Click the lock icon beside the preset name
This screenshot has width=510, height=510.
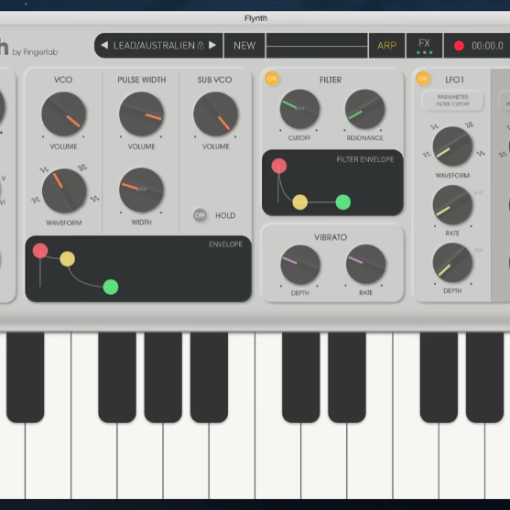(x=201, y=45)
